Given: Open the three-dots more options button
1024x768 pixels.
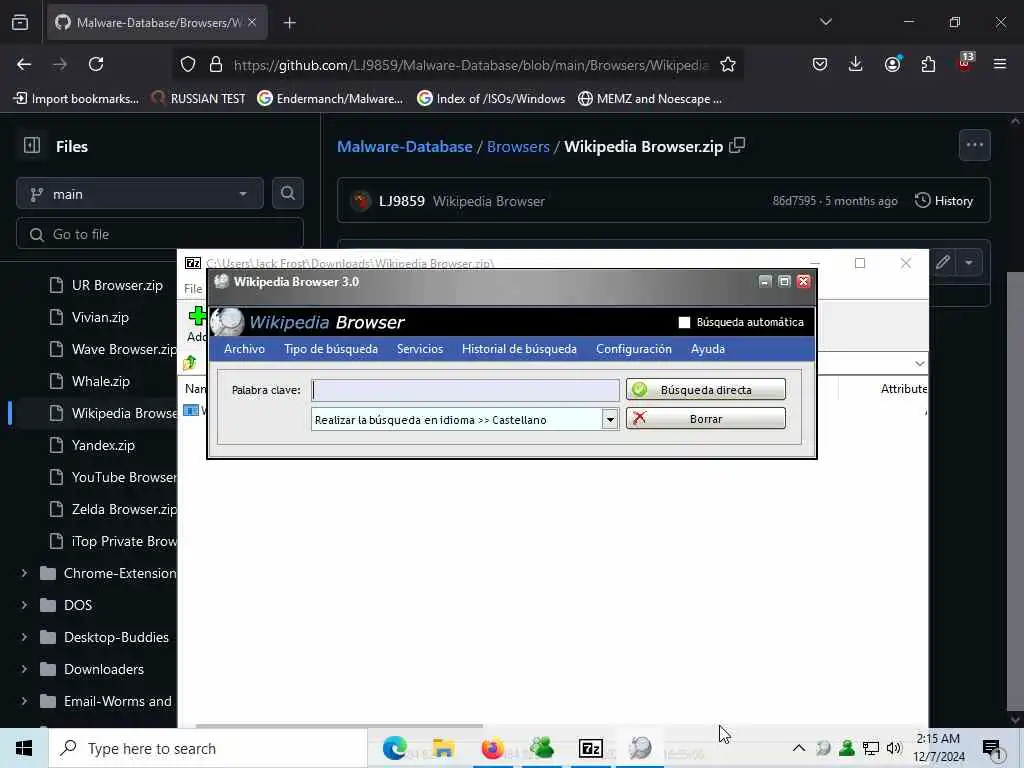Looking at the screenshot, I should (x=974, y=145).
